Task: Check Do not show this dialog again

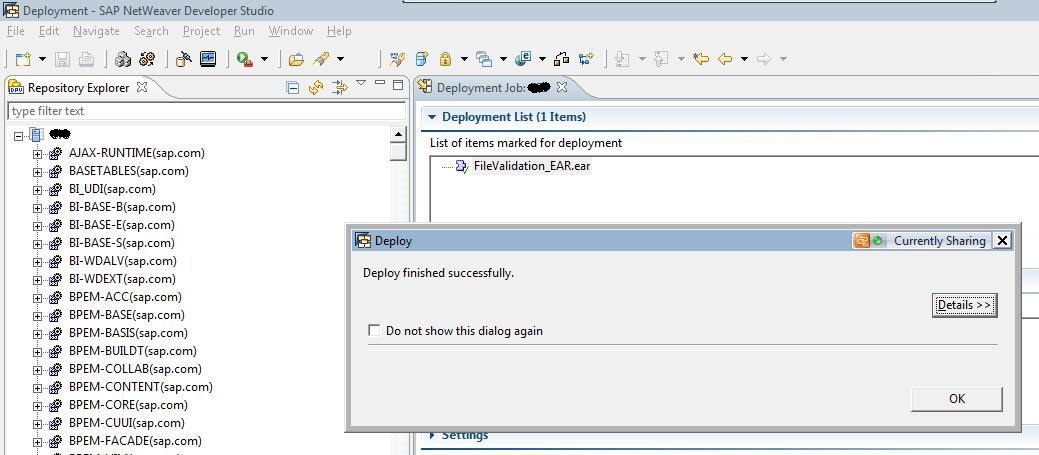Action: pyautogui.click(x=374, y=330)
